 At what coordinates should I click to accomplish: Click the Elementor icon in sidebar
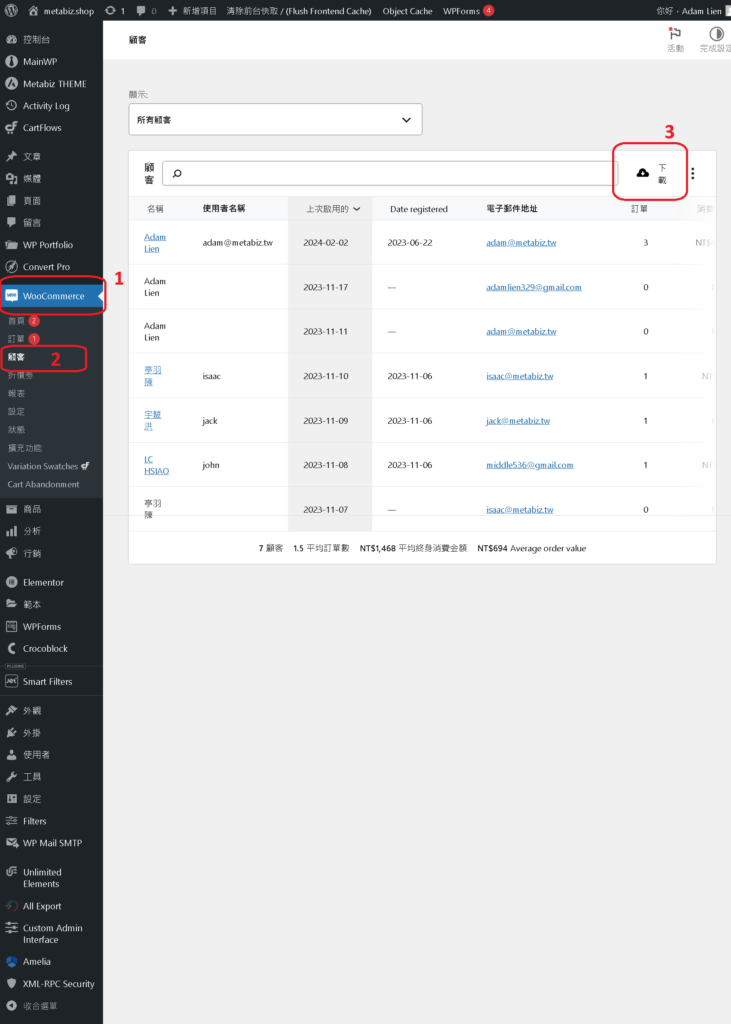click(x=12, y=582)
